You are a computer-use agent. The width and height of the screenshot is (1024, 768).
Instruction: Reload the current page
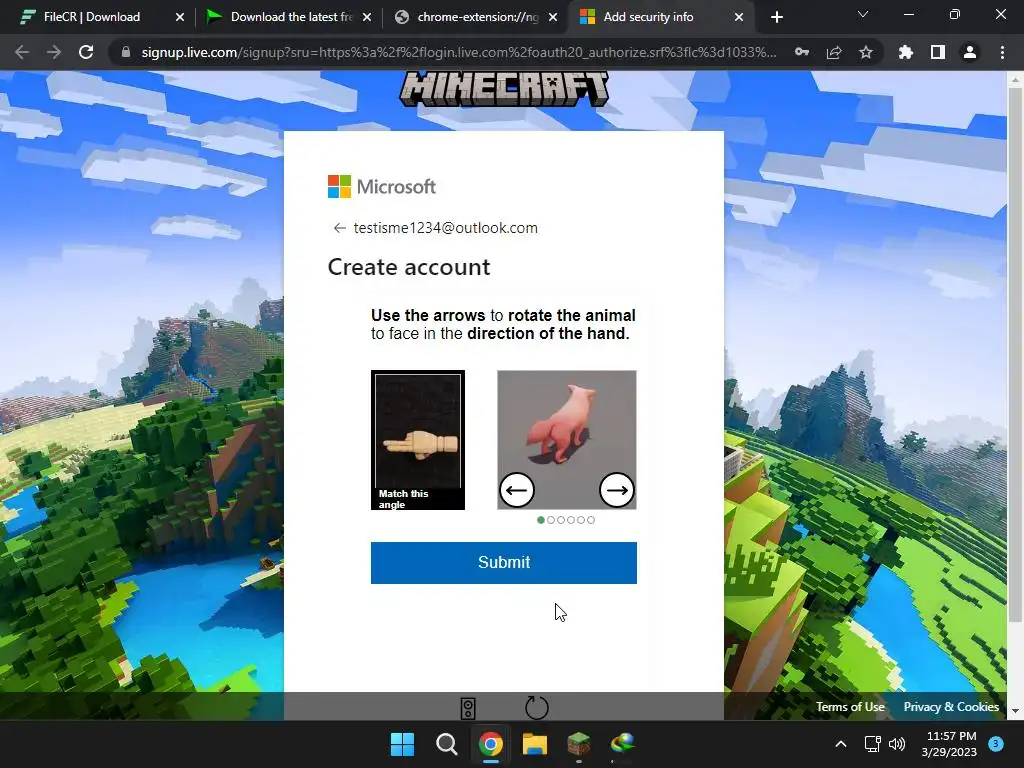tap(86, 52)
